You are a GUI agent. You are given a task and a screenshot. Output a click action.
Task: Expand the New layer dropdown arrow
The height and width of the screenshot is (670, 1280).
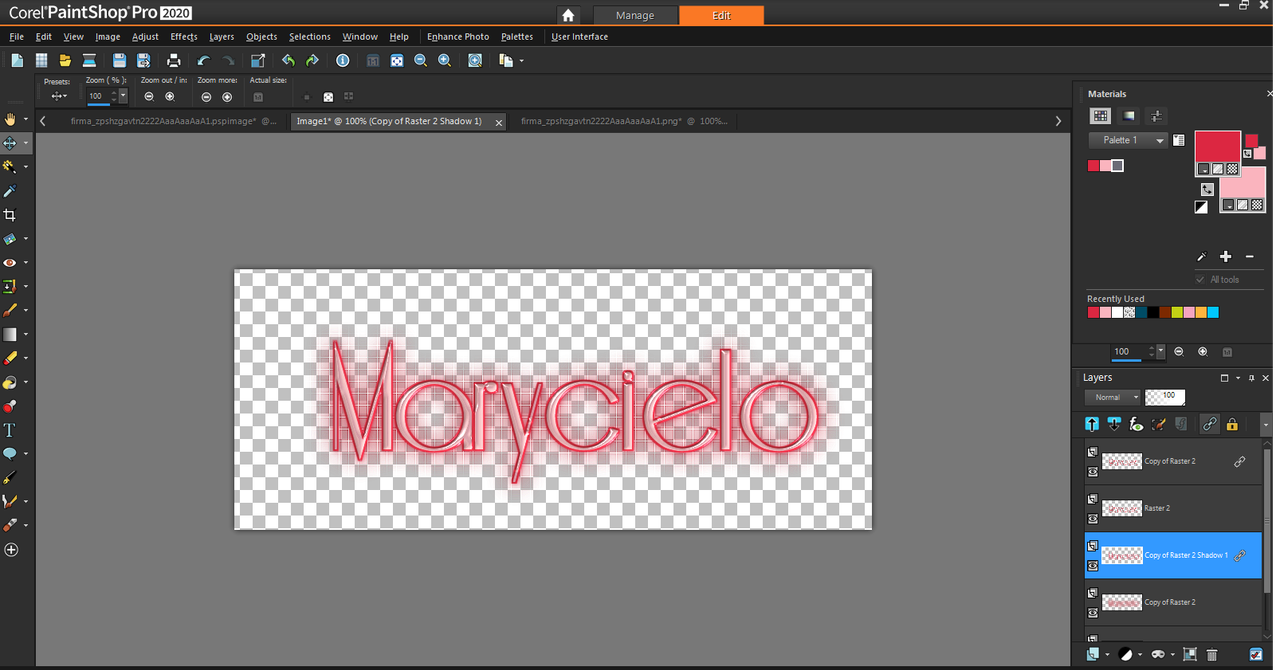(x=1107, y=654)
